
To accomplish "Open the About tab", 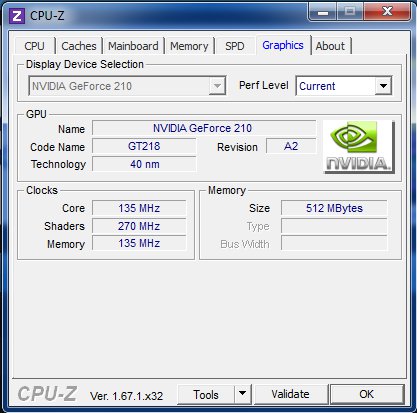I will (x=330, y=46).
